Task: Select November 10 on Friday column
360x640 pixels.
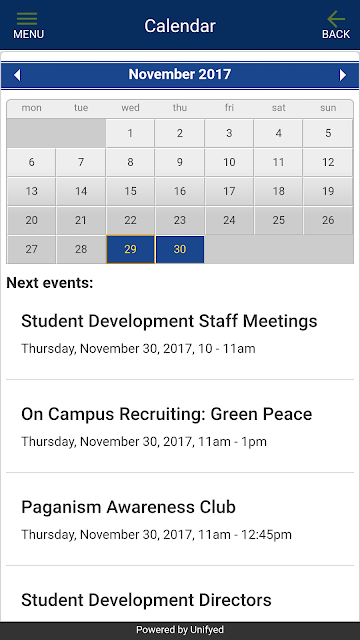Action: [x=229, y=162]
